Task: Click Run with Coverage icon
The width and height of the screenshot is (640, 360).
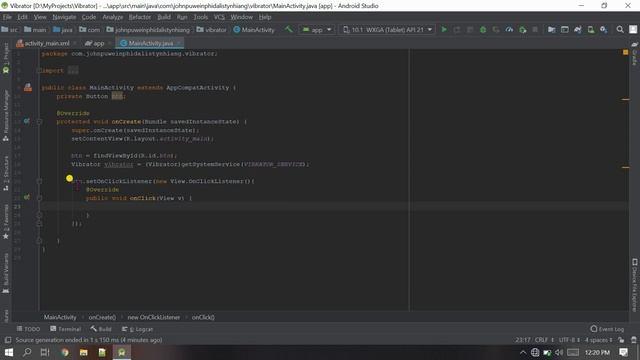Action: tap(496, 29)
